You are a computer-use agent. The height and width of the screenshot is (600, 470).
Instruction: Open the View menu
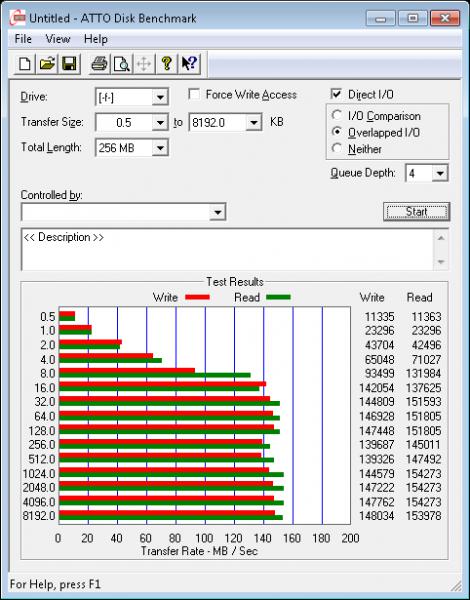(57, 39)
